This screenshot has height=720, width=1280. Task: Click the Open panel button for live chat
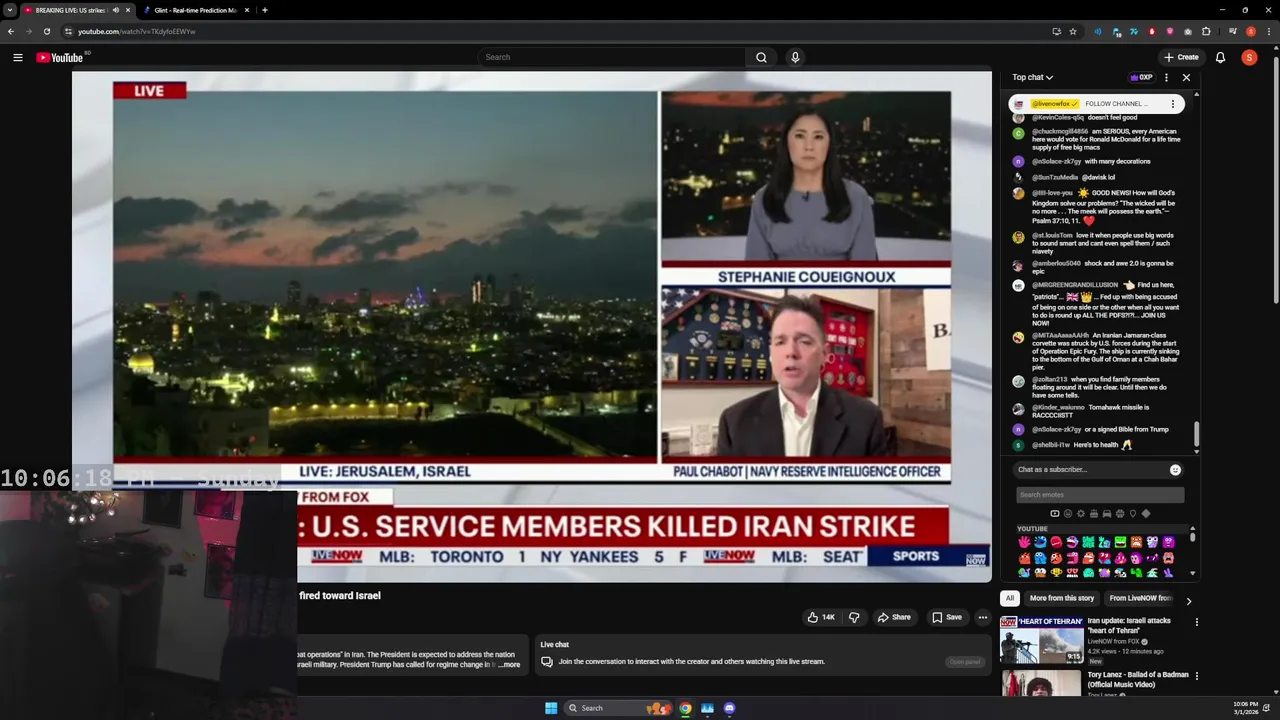(965, 662)
